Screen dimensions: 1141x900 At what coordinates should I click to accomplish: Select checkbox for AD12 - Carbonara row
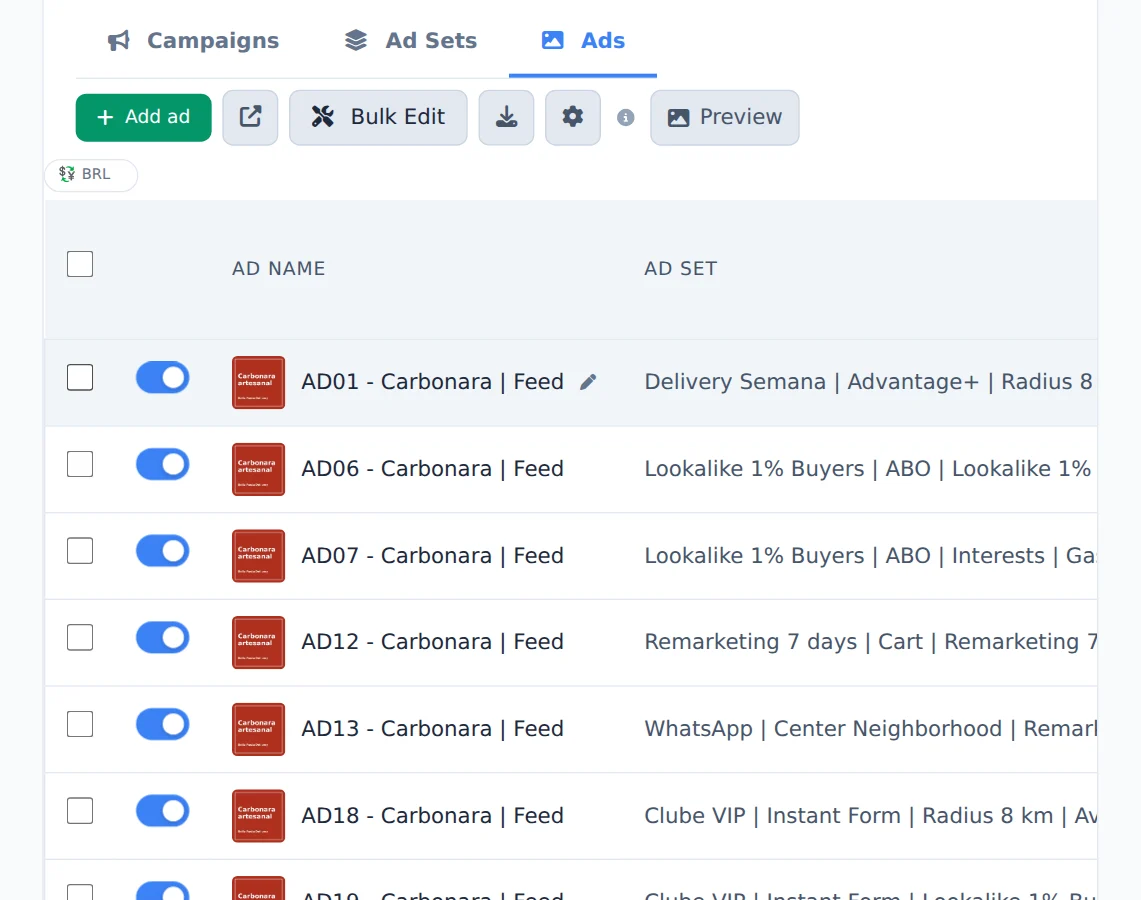click(x=80, y=637)
